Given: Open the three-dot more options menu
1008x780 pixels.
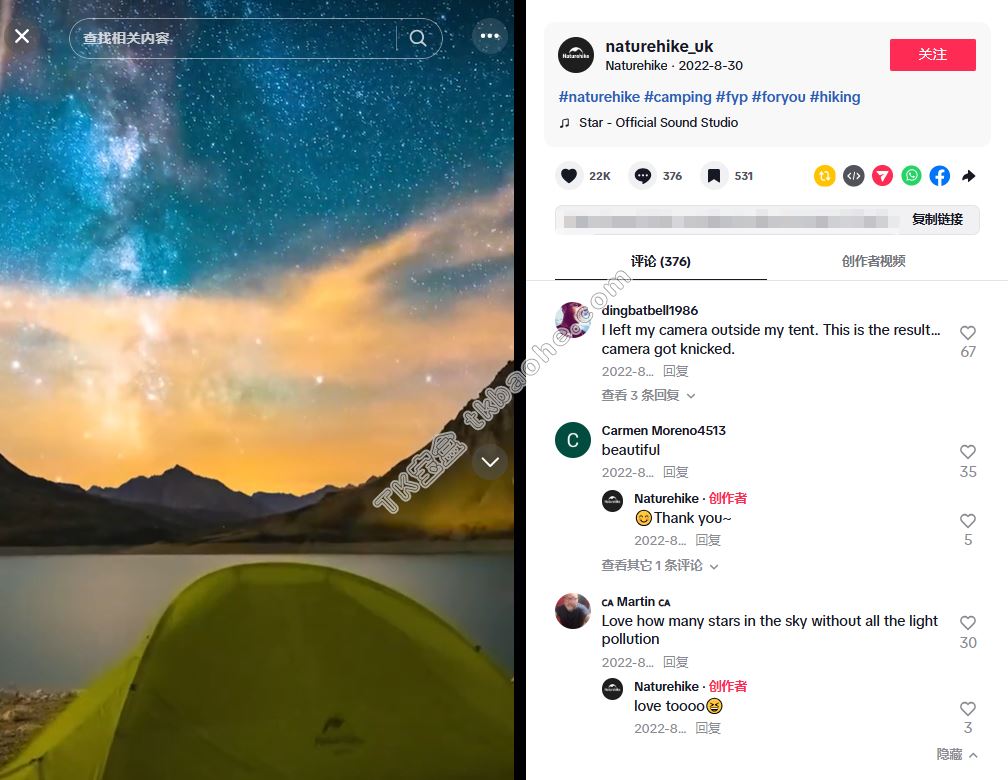Looking at the screenshot, I should tap(490, 36).
